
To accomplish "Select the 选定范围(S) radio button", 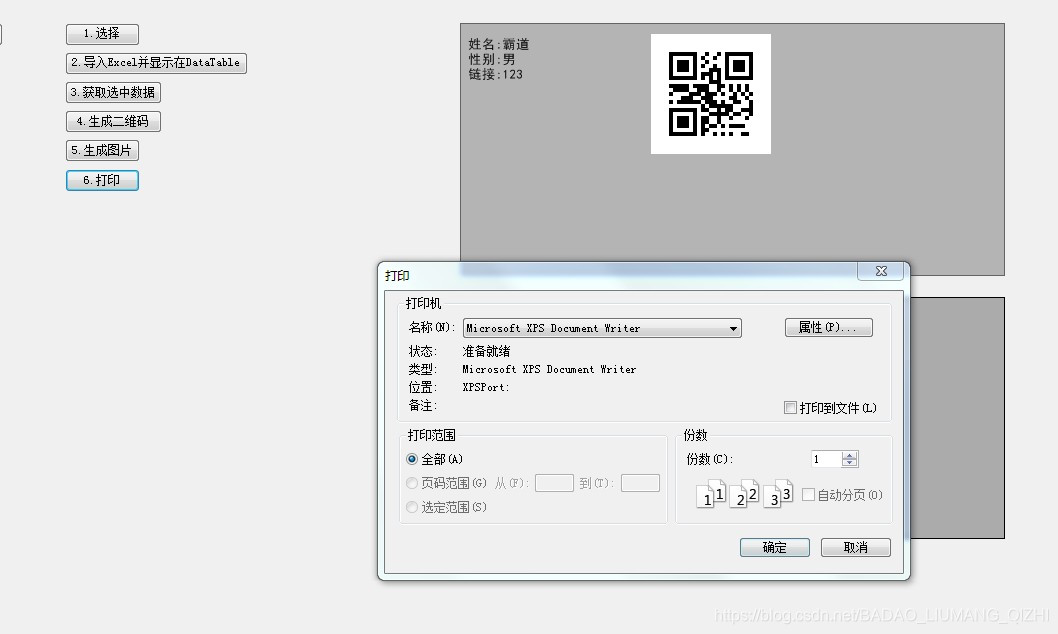I will [411, 507].
